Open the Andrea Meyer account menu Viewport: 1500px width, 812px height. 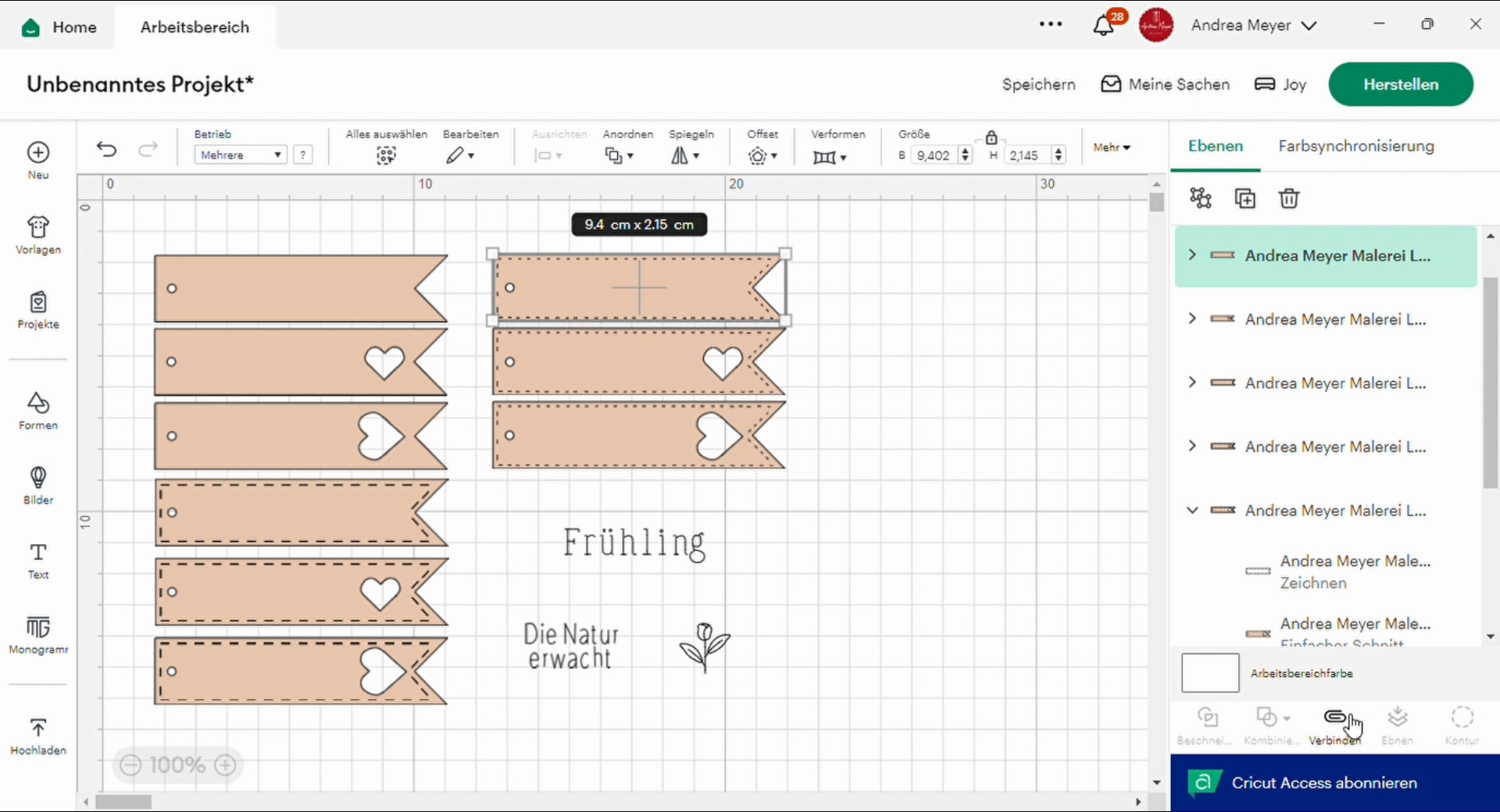(x=1253, y=26)
